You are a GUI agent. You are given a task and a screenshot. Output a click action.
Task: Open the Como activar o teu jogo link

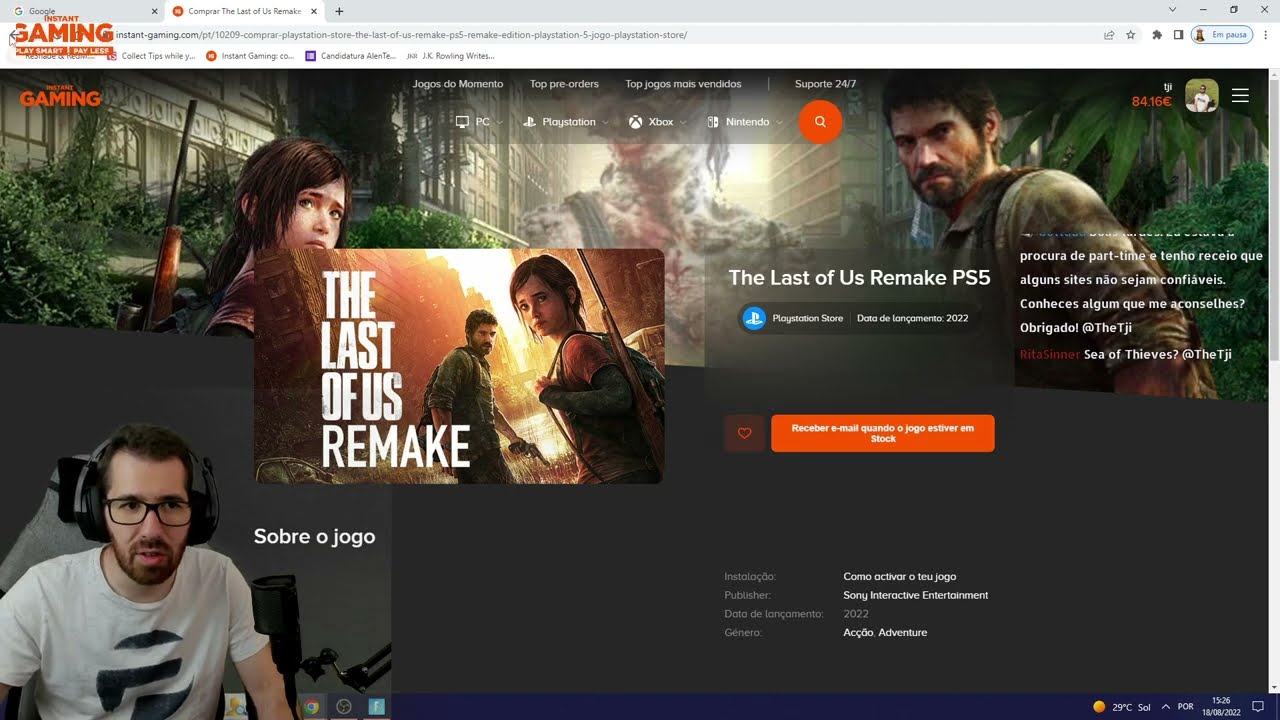click(899, 577)
